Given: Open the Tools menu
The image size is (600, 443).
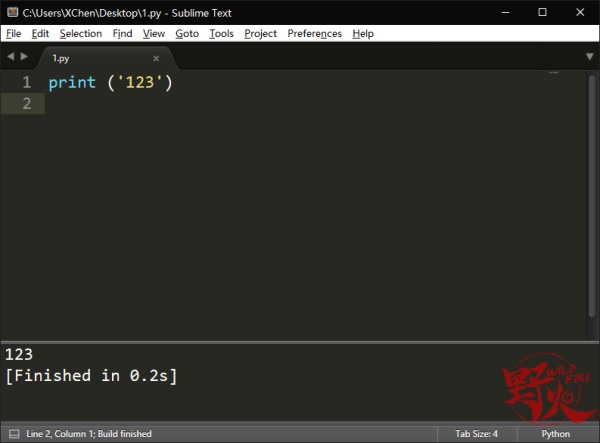Looking at the screenshot, I should point(222,34).
